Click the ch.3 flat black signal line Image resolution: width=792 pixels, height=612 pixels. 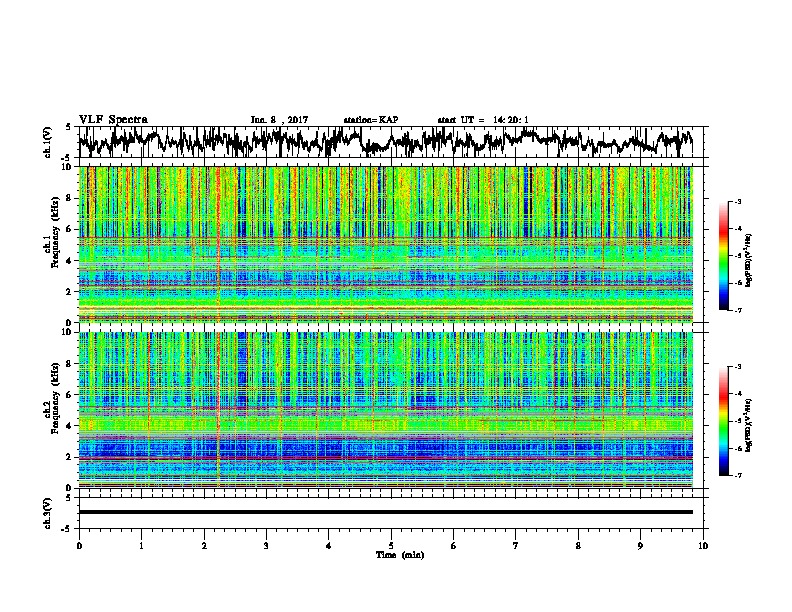pyautogui.click(x=385, y=512)
